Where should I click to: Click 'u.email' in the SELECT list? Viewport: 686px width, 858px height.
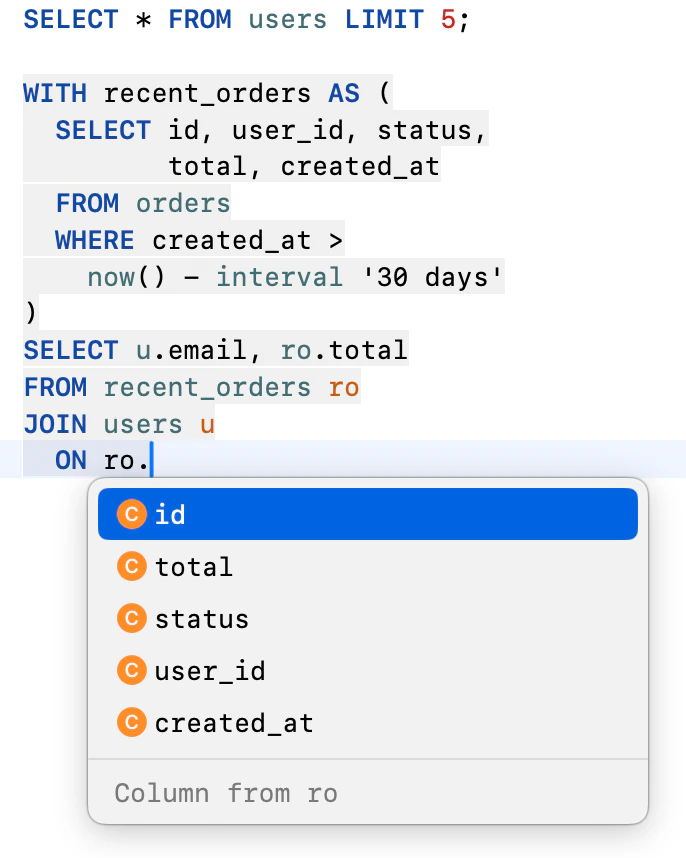(191, 350)
